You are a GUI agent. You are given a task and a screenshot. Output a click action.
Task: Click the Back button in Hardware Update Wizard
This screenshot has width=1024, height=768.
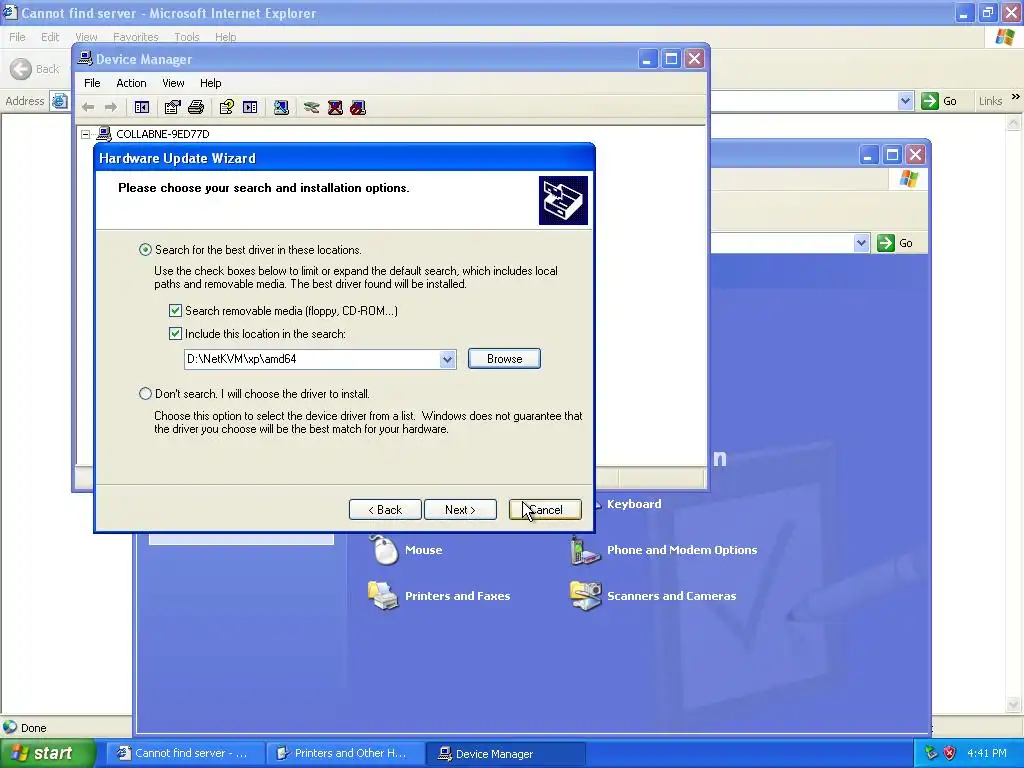(x=385, y=509)
